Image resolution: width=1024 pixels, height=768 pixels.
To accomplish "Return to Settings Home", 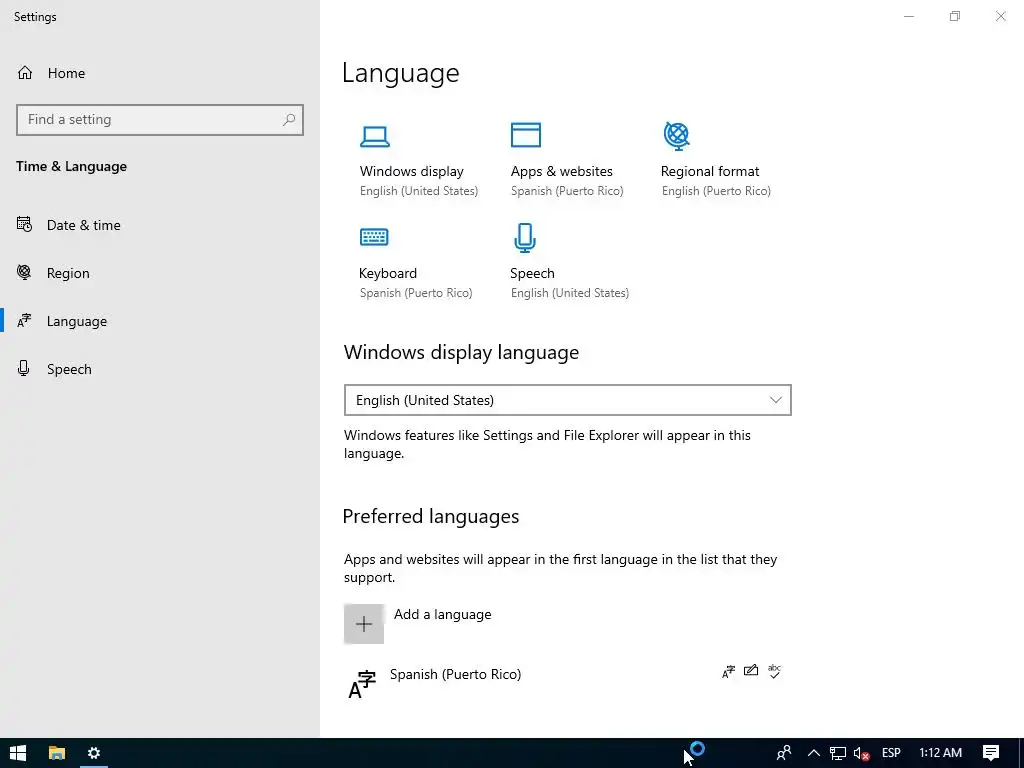I will [66, 73].
